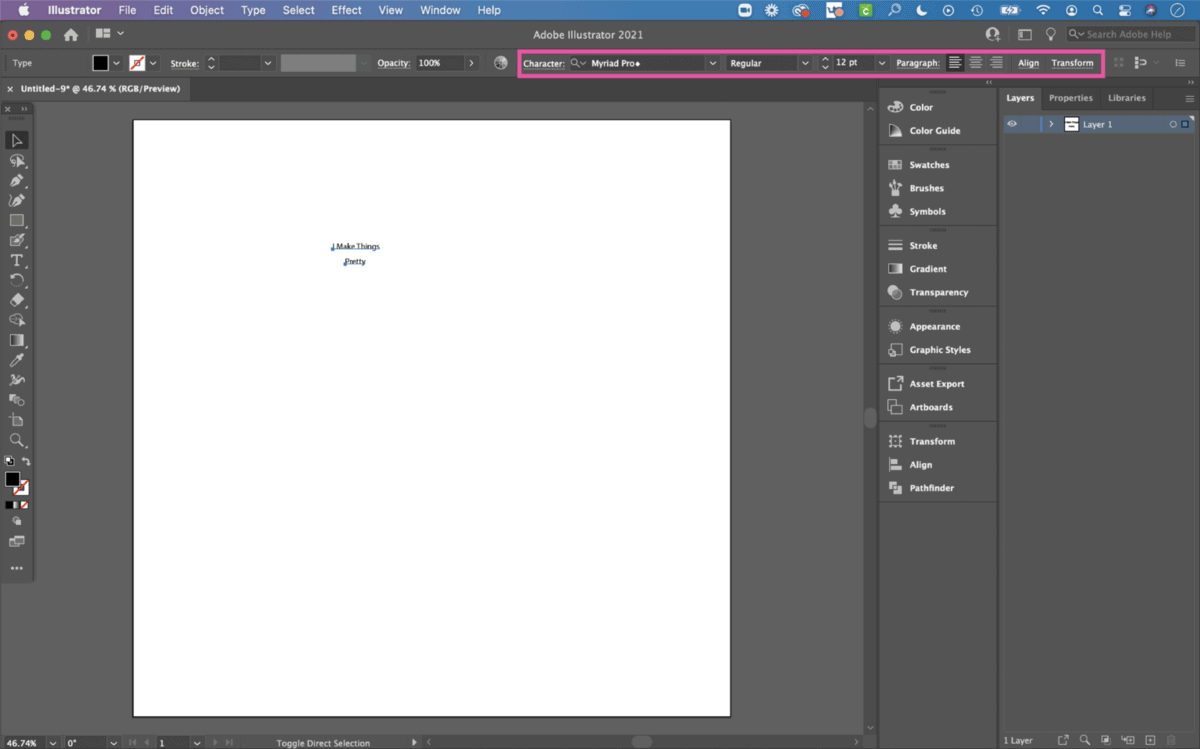The image size is (1200, 749).
Task: Open the Pathfinder panel
Action: 929,488
